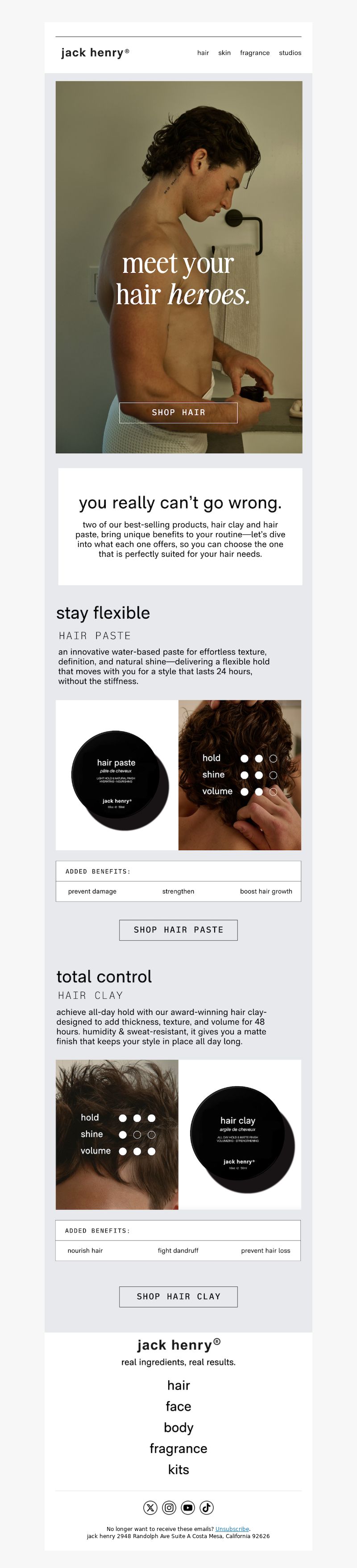The height and width of the screenshot is (1568, 357).
Task: Open the footer body link
Action: [x=178, y=1427]
